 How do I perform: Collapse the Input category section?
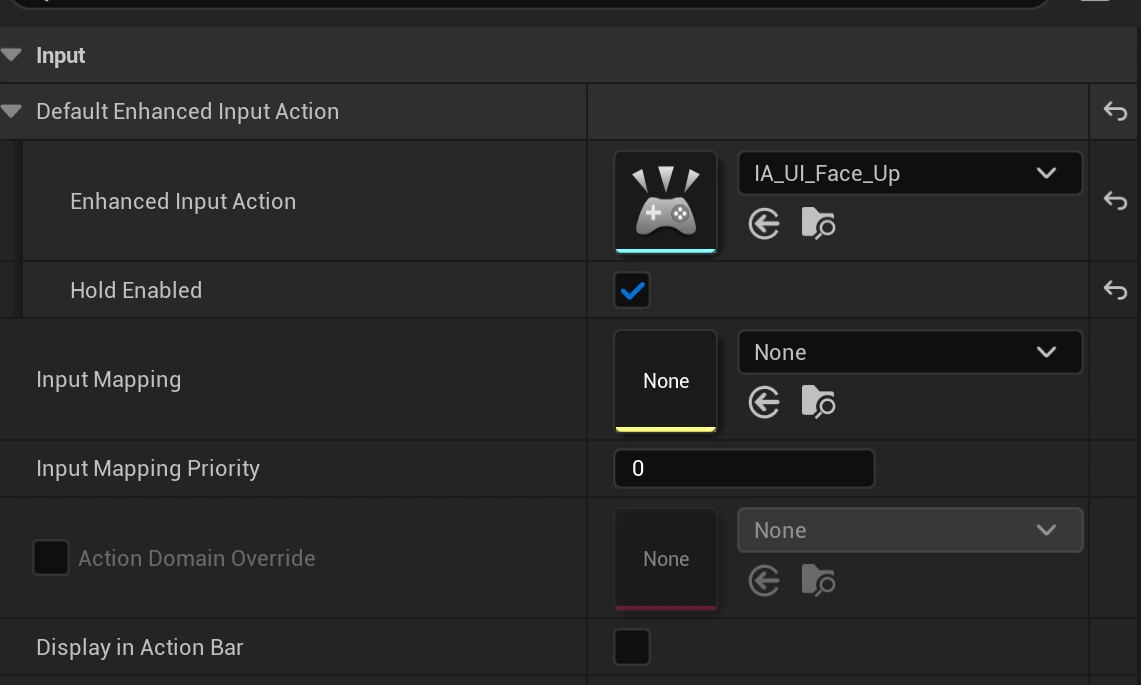tap(12, 55)
